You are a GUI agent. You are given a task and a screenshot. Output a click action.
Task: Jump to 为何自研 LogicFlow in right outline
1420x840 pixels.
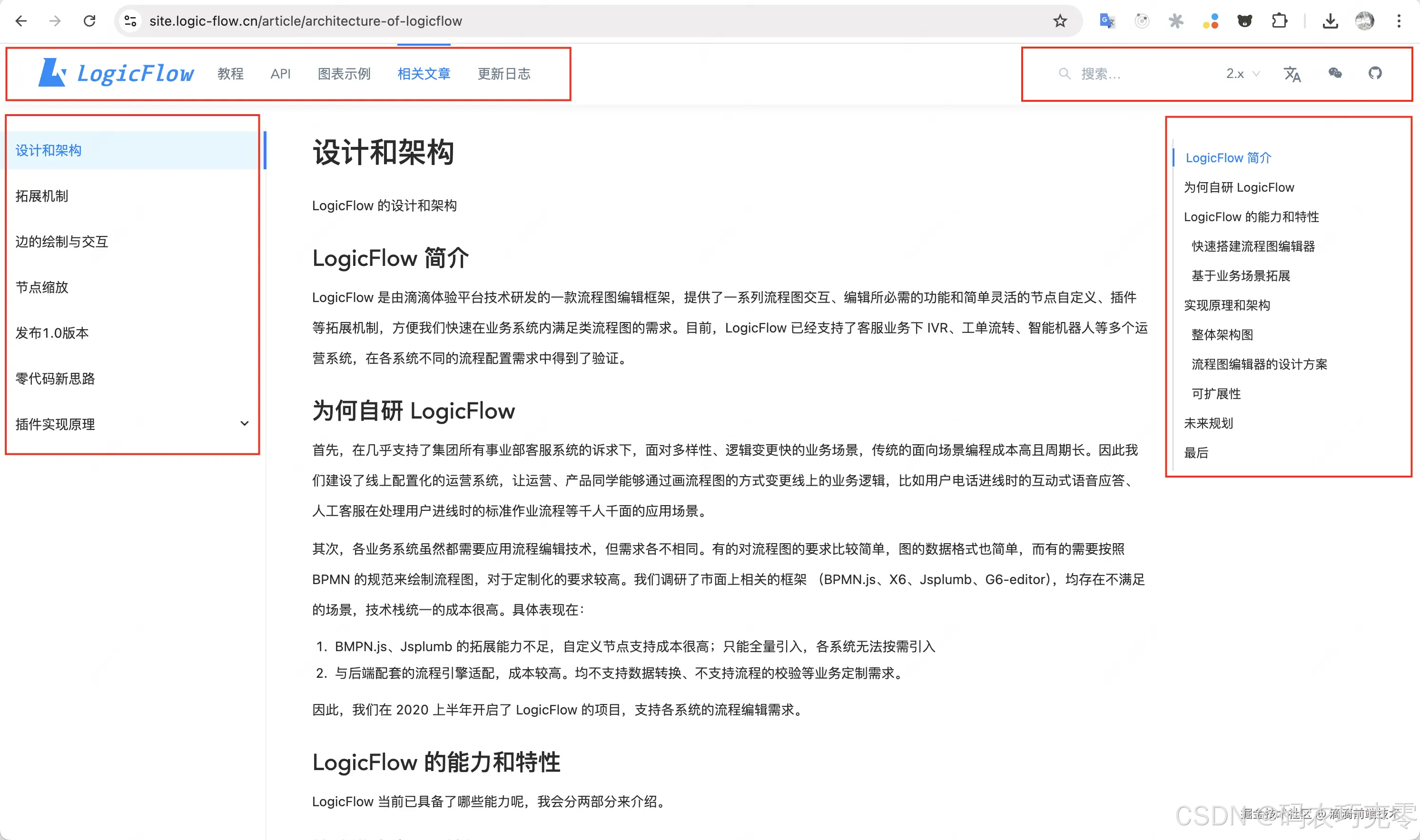[x=1239, y=187]
